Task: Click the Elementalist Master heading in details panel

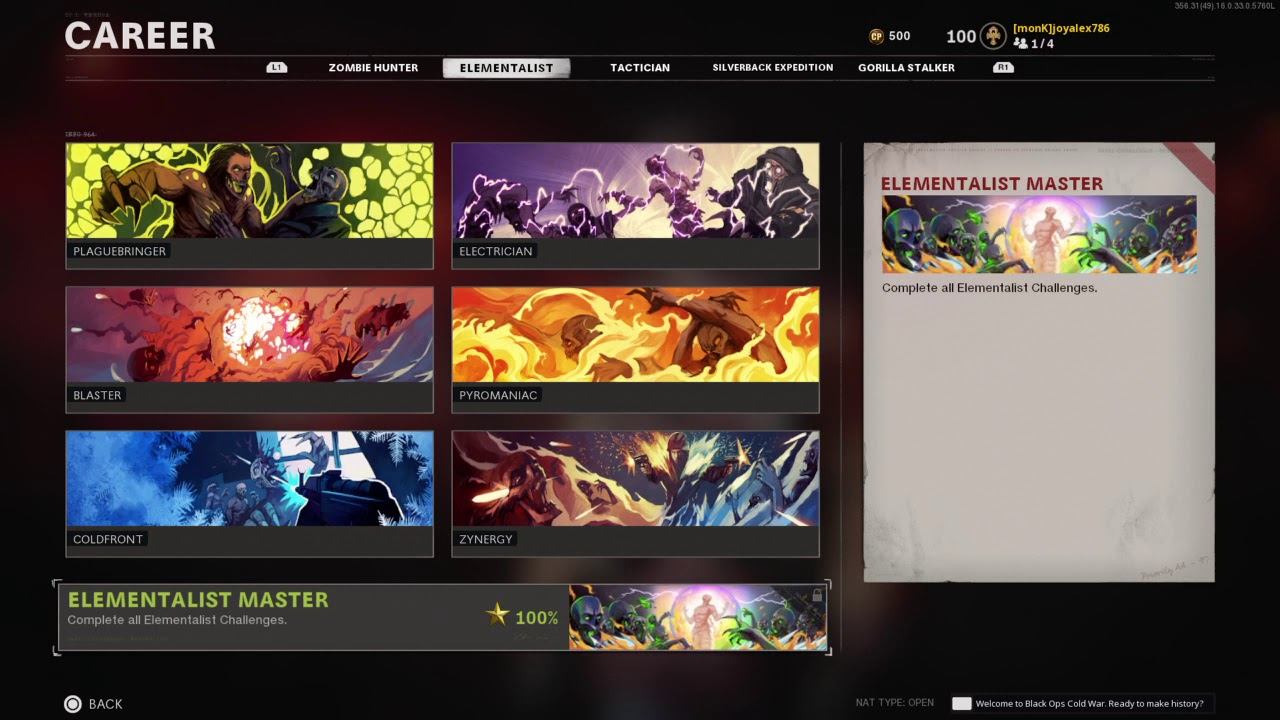Action: (x=992, y=184)
